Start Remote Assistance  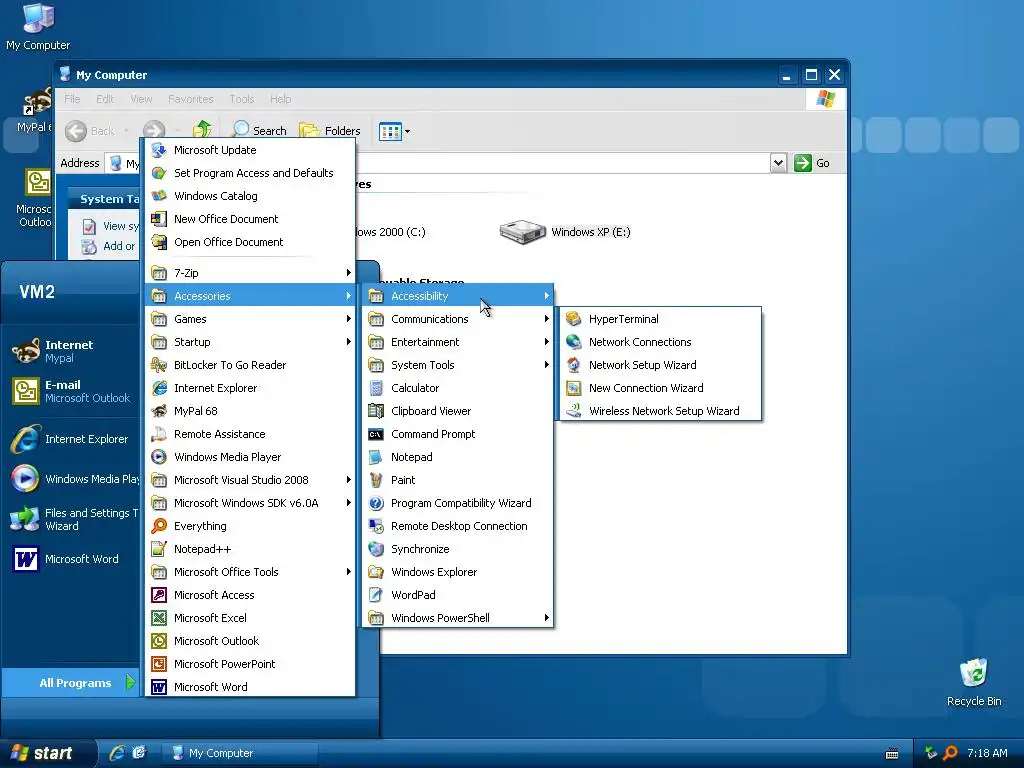pos(250,434)
